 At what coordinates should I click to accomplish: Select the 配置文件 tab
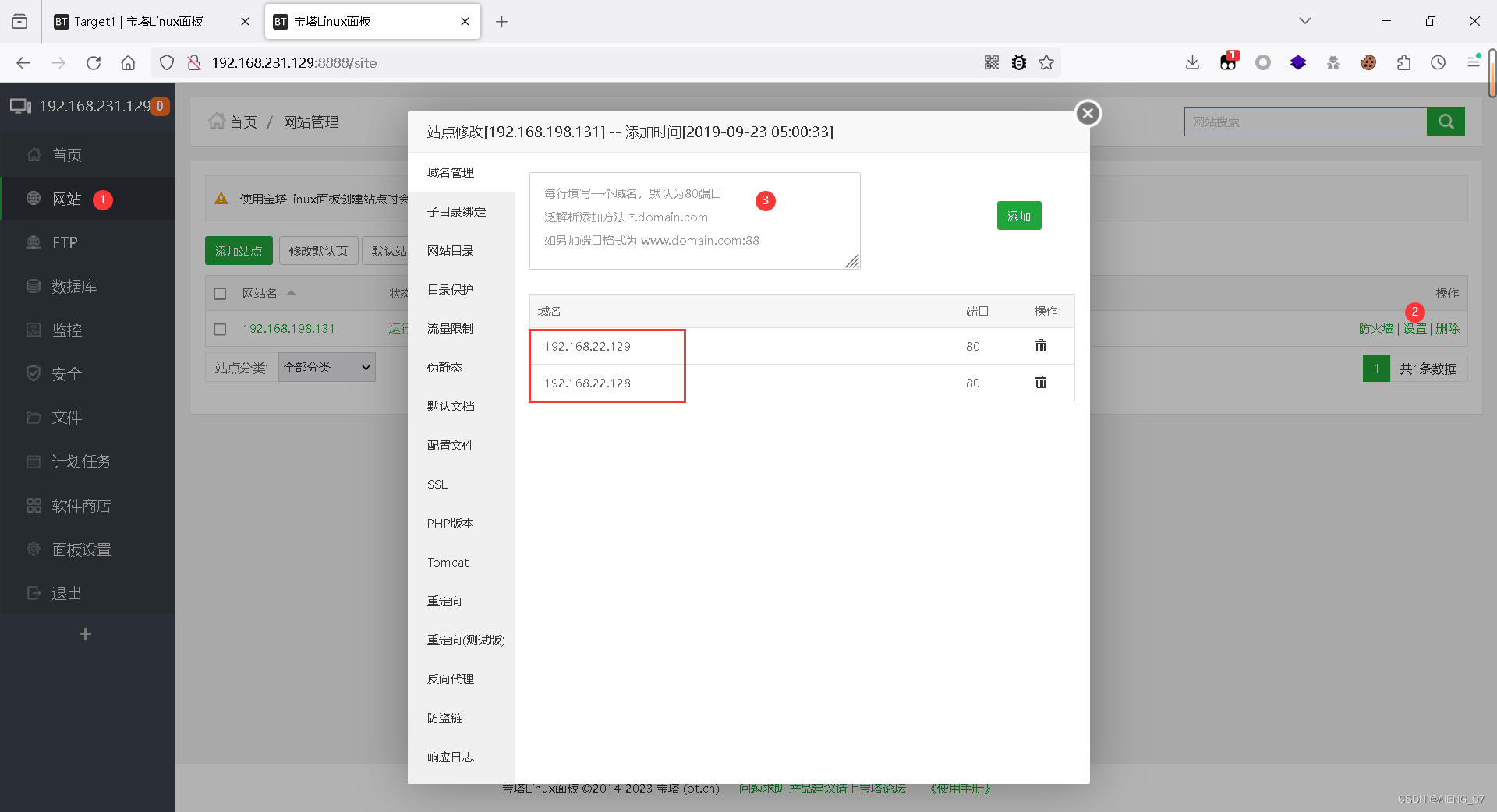click(x=462, y=445)
